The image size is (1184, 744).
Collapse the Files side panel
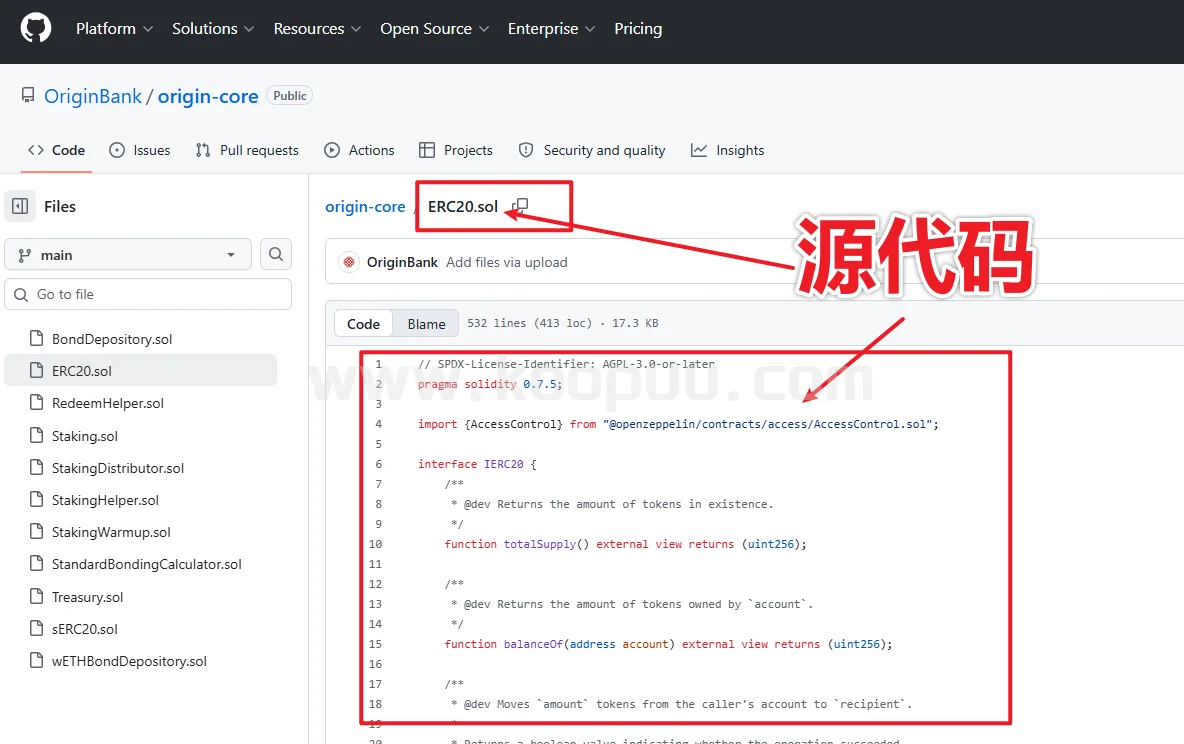[x=20, y=206]
